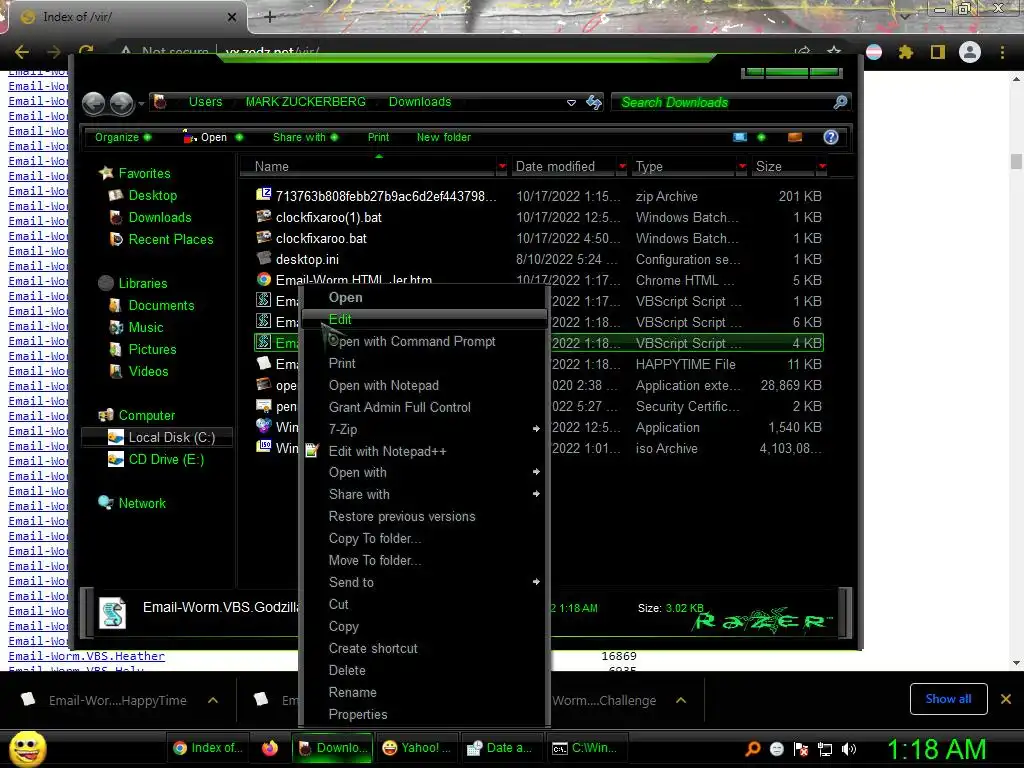The width and height of the screenshot is (1024, 768).
Task: Open Music library
Action: pos(146,327)
